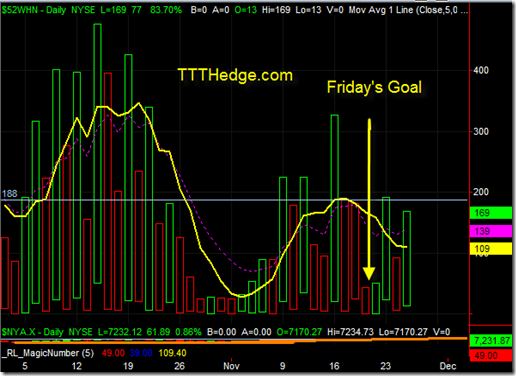Click the Hi=169 value in header
Viewport: 516px width, 376px height.
(x=276, y=10)
